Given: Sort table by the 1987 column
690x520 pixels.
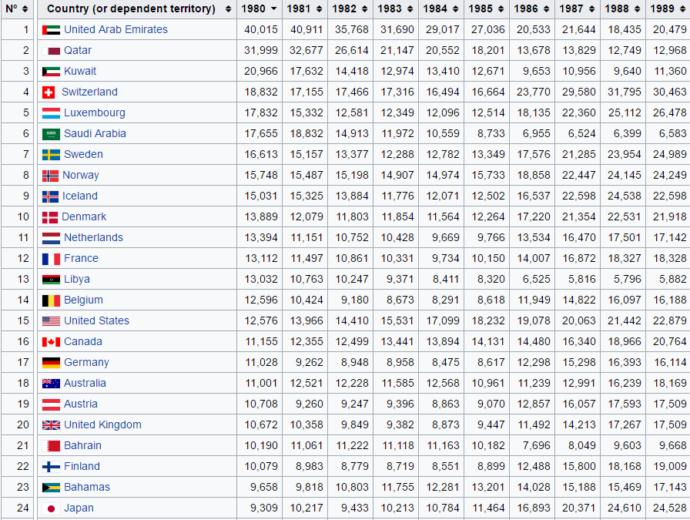Looking at the screenshot, I should coord(577,8).
